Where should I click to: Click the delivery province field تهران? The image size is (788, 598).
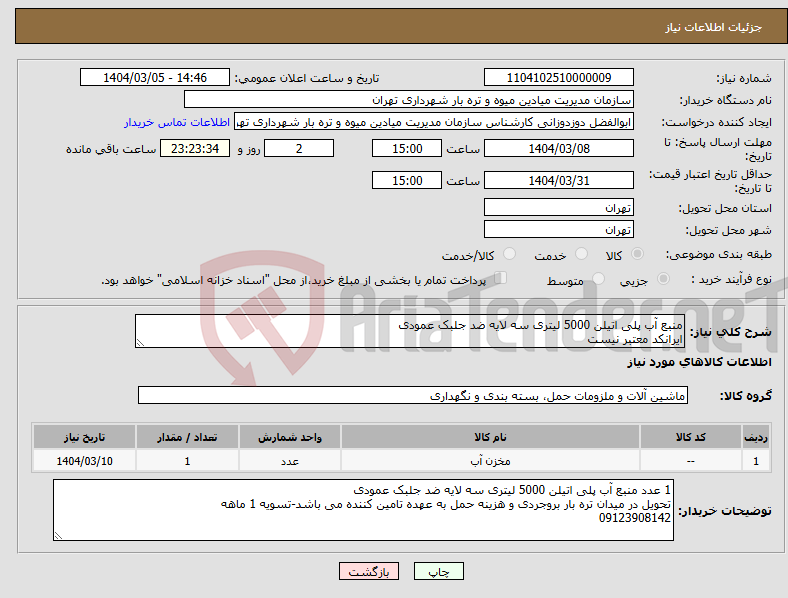(558, 207)
